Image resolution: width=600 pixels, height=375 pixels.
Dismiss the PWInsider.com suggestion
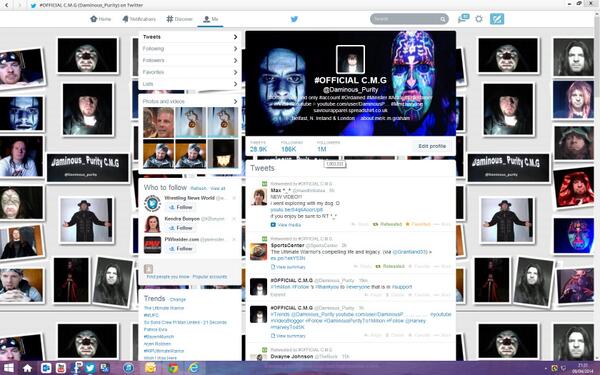click(234, 239)
